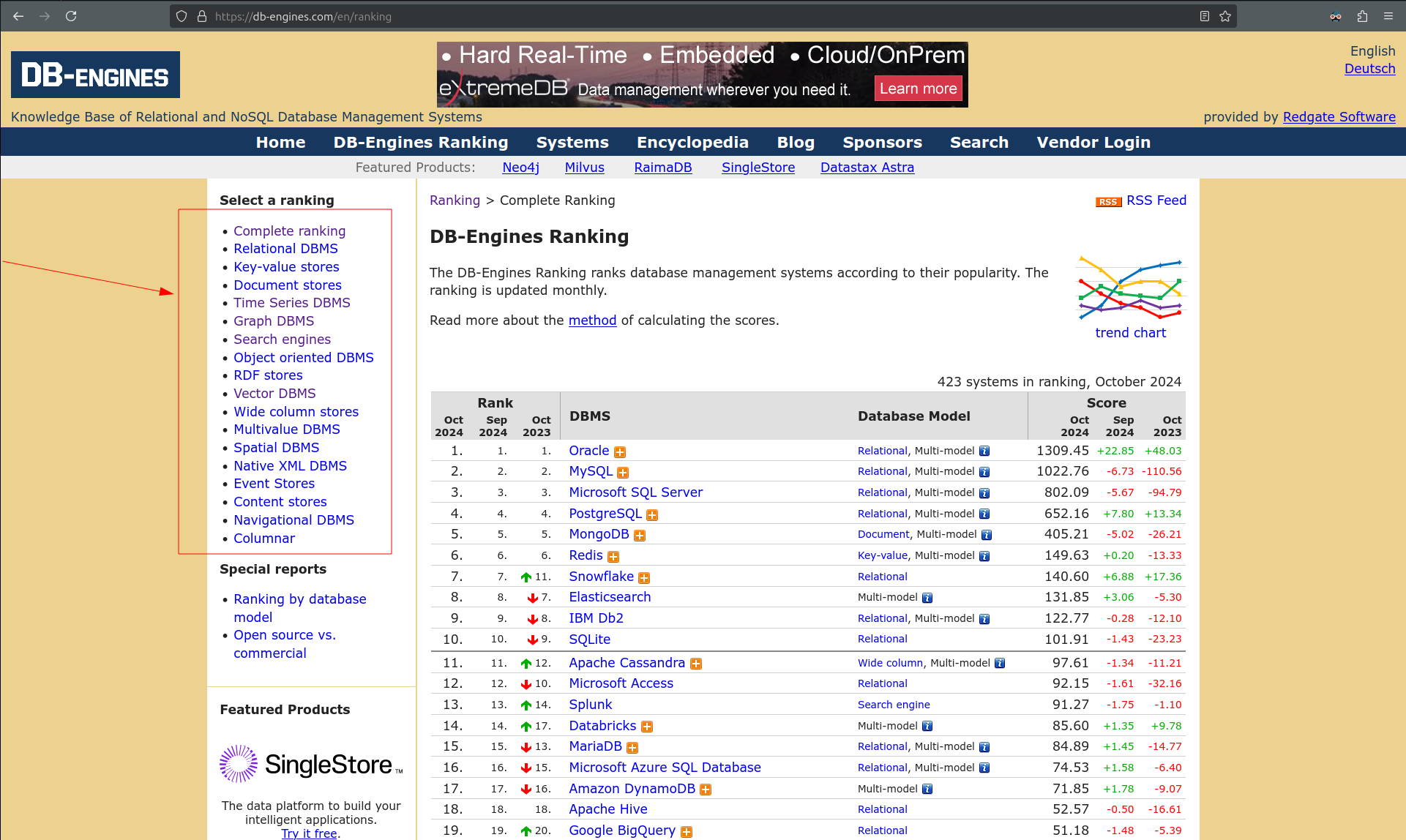Click the info icon in MongoDB's row

987,535
